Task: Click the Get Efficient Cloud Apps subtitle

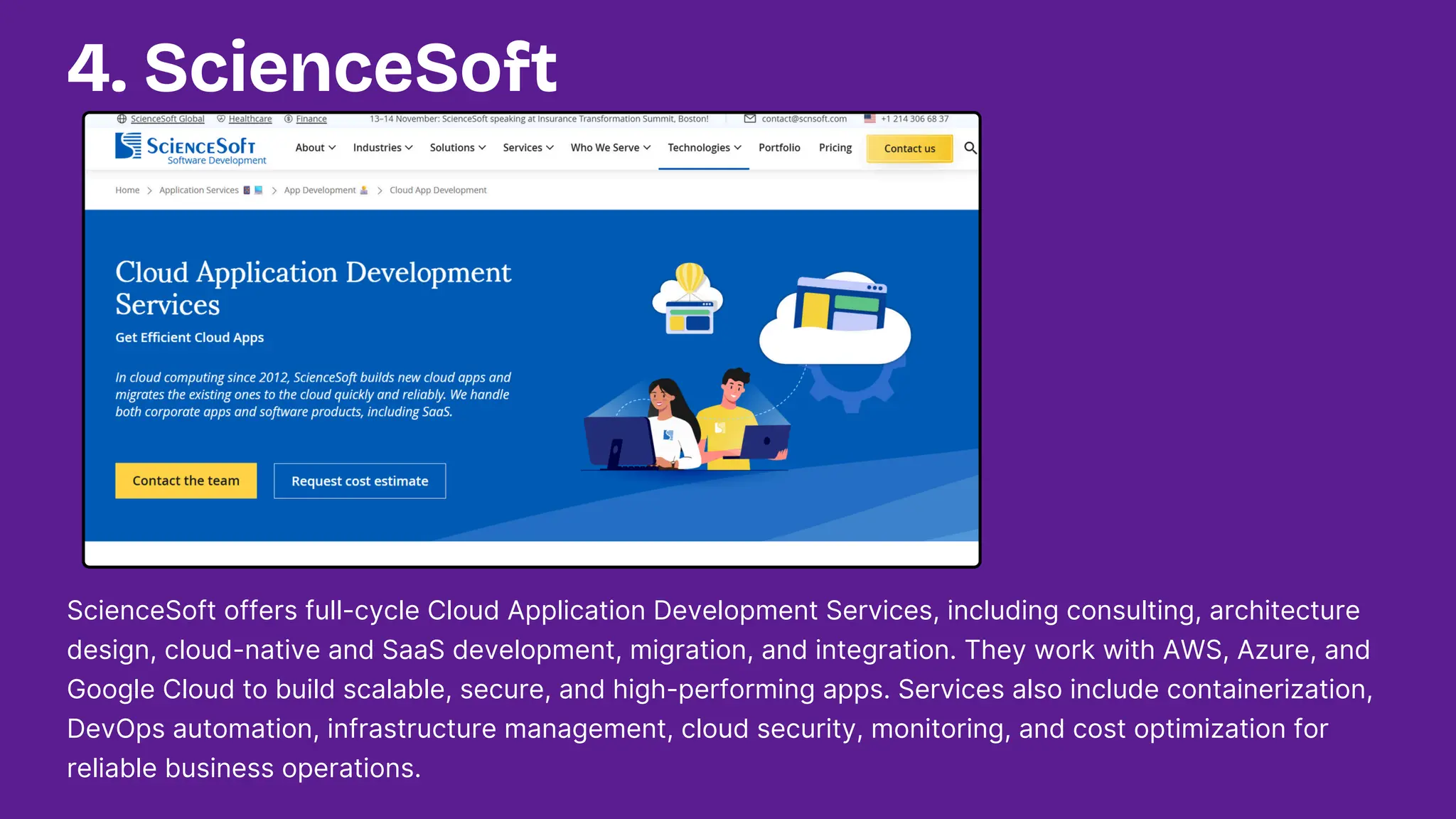Action: [190, 338]
